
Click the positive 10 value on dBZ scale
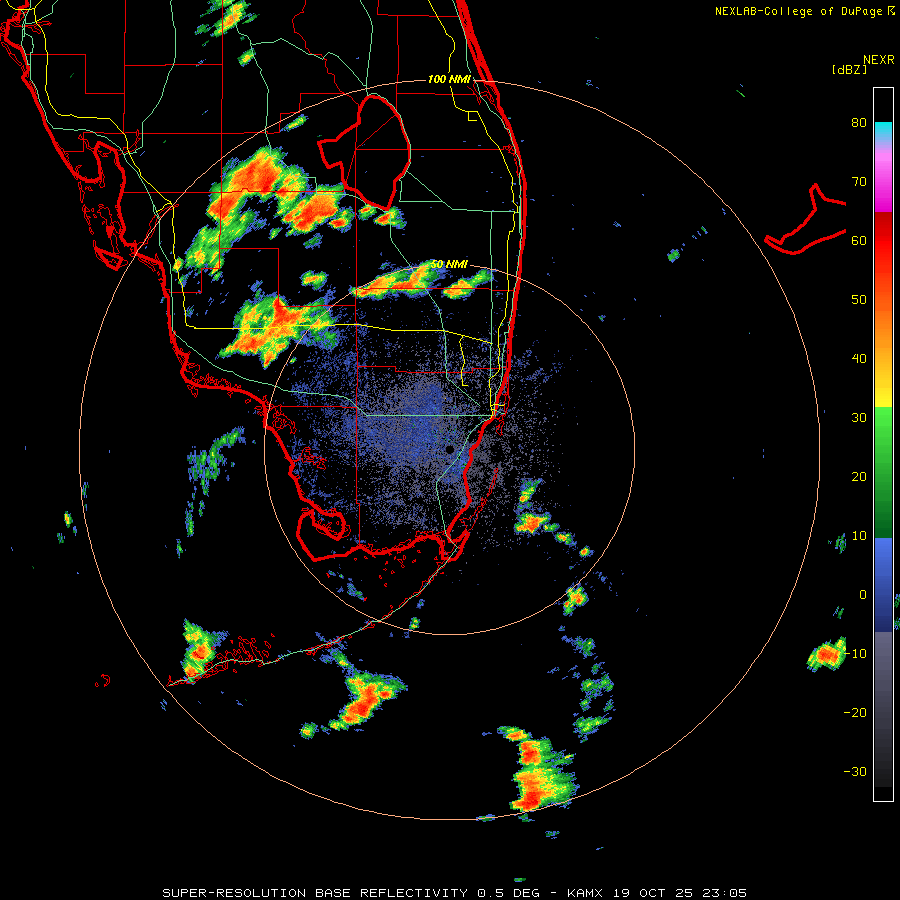pos(859,536)
